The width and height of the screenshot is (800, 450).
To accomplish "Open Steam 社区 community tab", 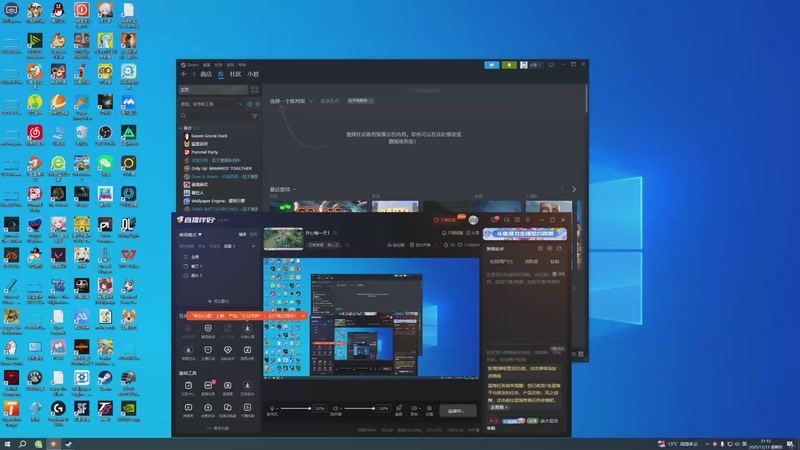I will (x=235, y=74).
